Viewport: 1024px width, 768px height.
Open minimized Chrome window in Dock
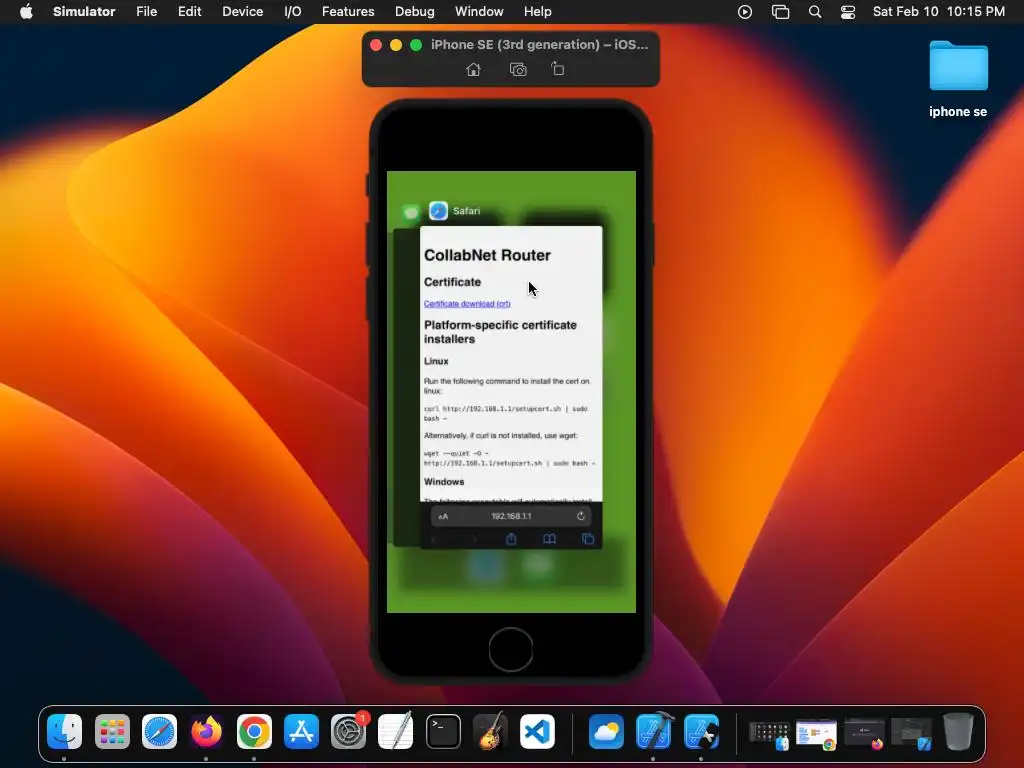click(x=816, y=733)
